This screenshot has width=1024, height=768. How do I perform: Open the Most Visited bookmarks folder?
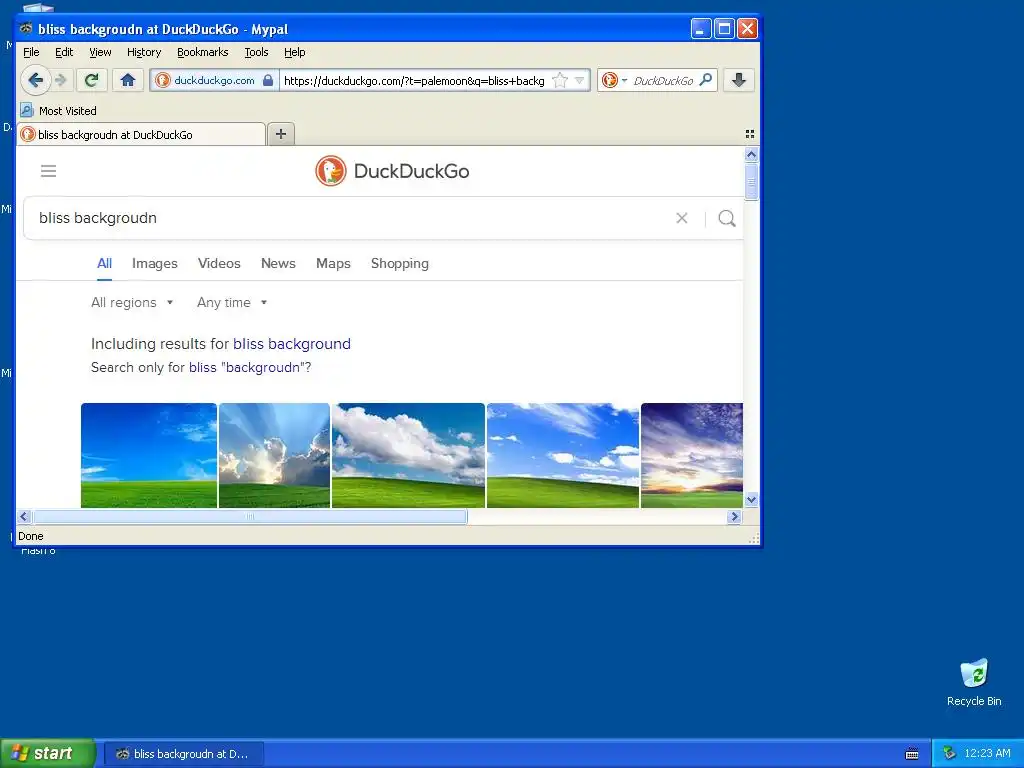[x=59, y=110]
